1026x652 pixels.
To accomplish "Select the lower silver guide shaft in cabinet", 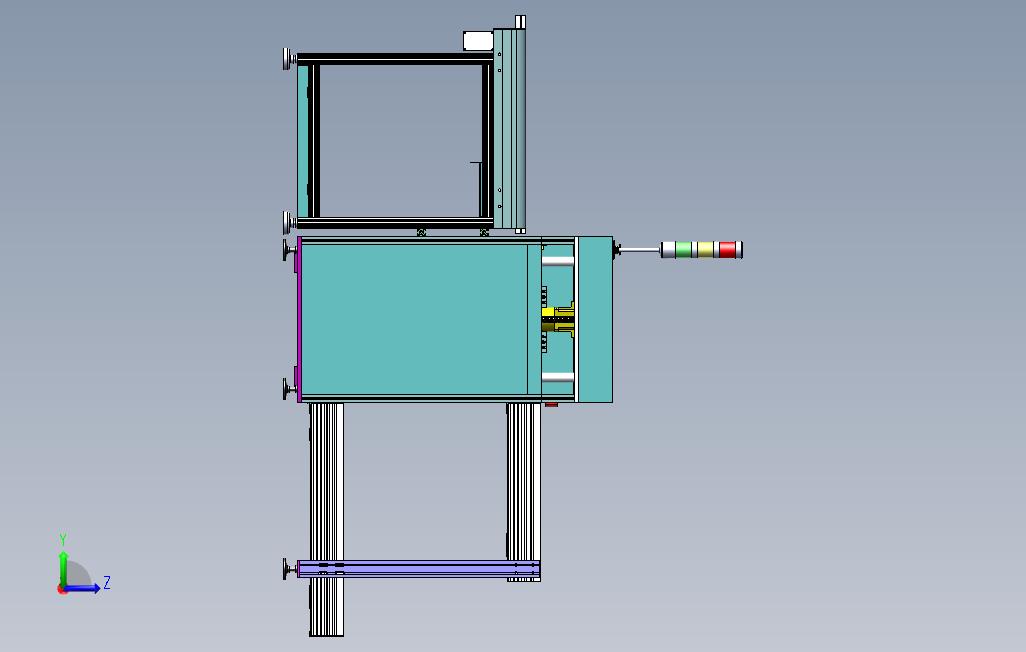I will click(558, 378).
